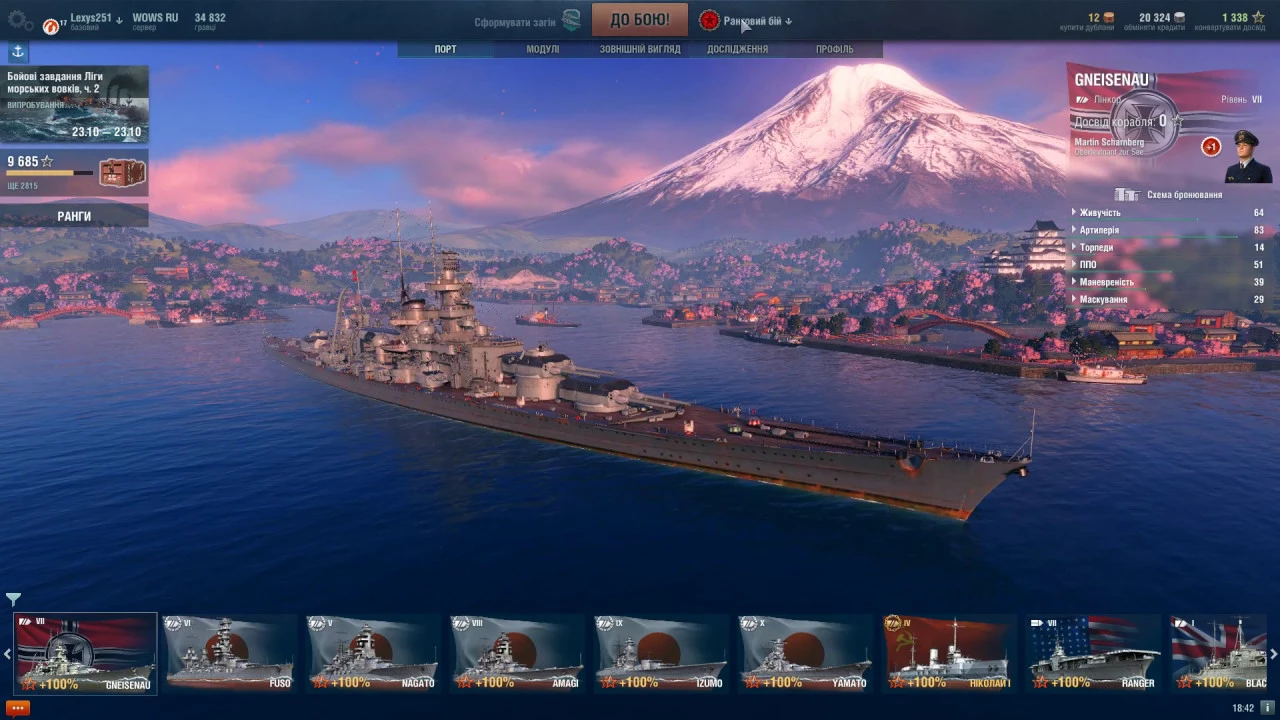Open the ship filter funnel icon
This screenshot has height=720, width=1280.
pos(13,599)
